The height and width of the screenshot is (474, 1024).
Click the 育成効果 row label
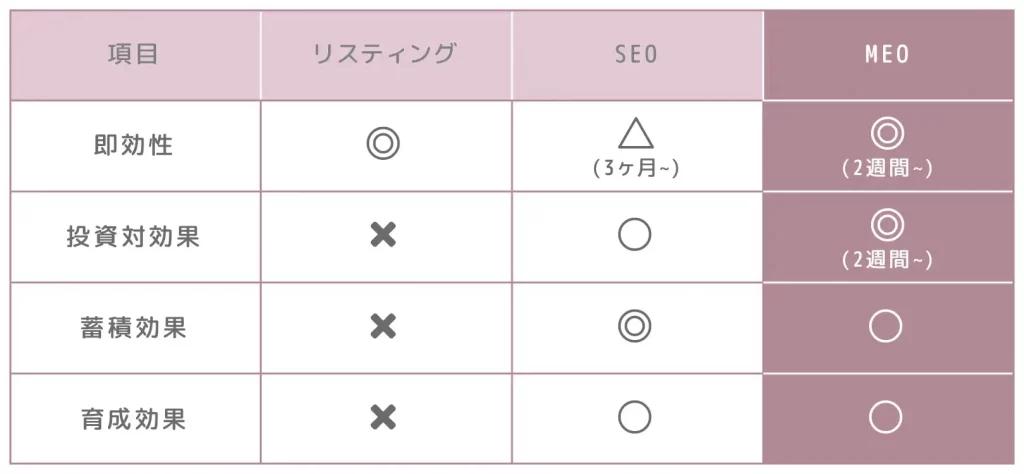(x=134, y=418)
